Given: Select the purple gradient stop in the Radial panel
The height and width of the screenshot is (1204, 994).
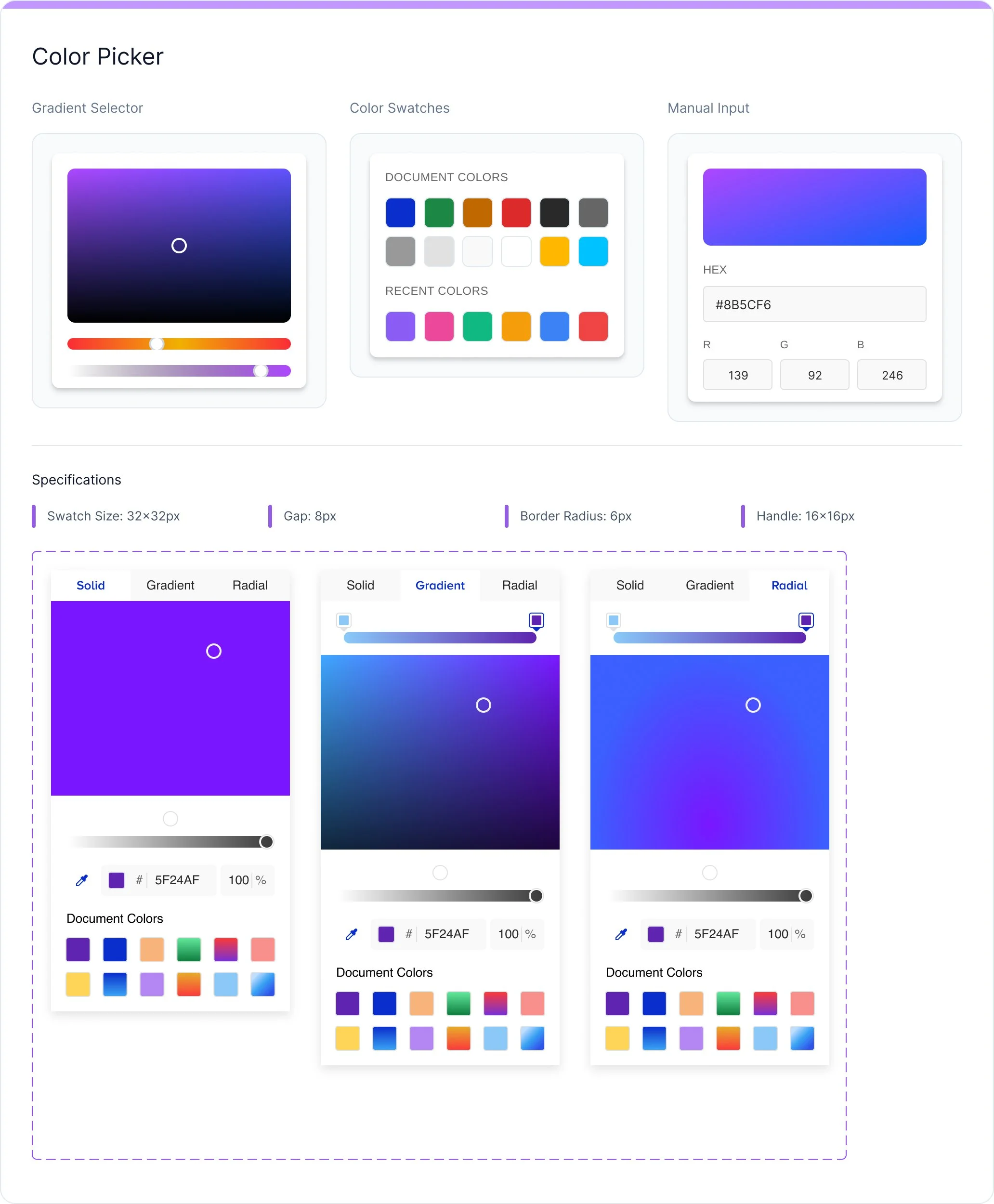Looking at the screenshot, I should point(806,620).
